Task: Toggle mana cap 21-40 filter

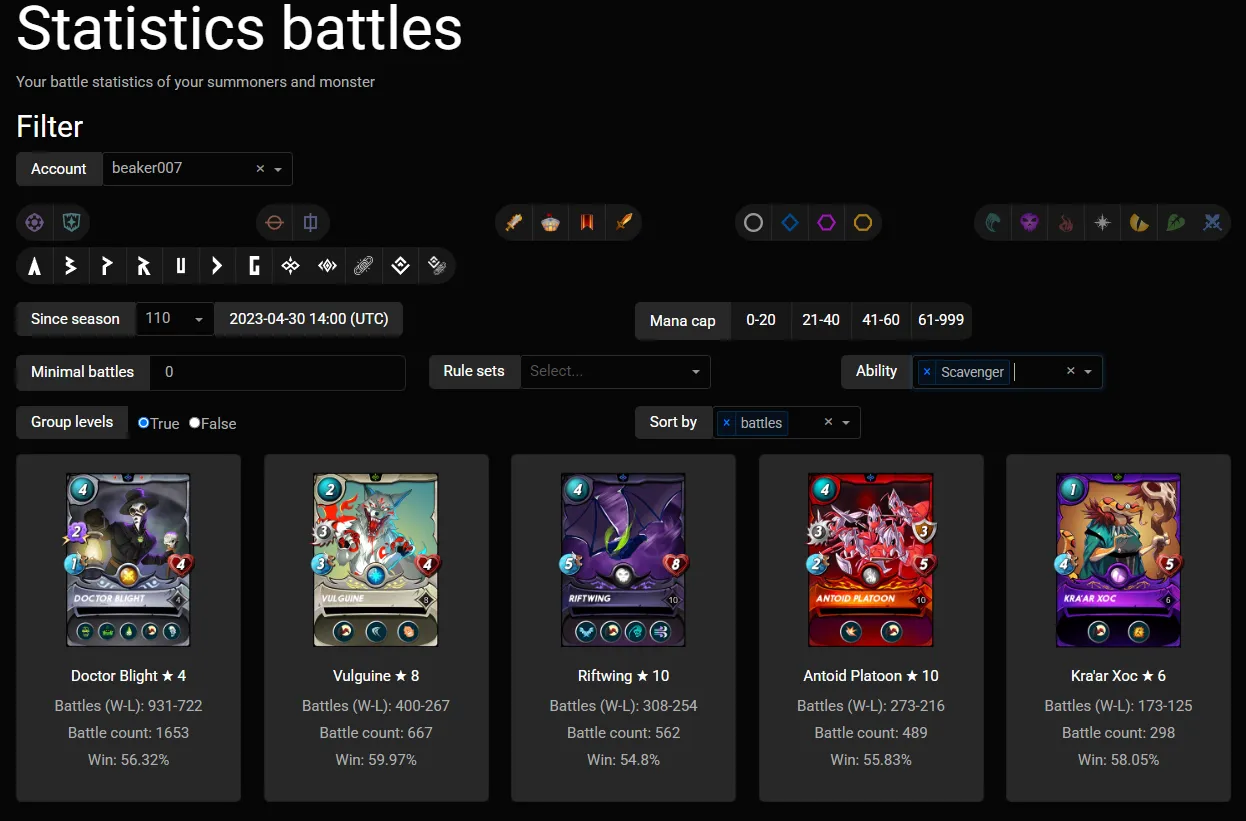Action: 821,320
